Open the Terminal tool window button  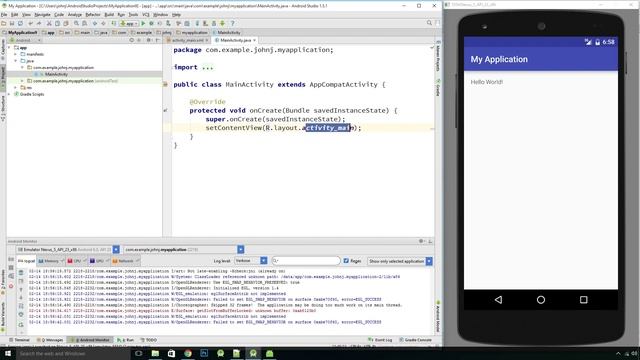[x=20, y=340]
